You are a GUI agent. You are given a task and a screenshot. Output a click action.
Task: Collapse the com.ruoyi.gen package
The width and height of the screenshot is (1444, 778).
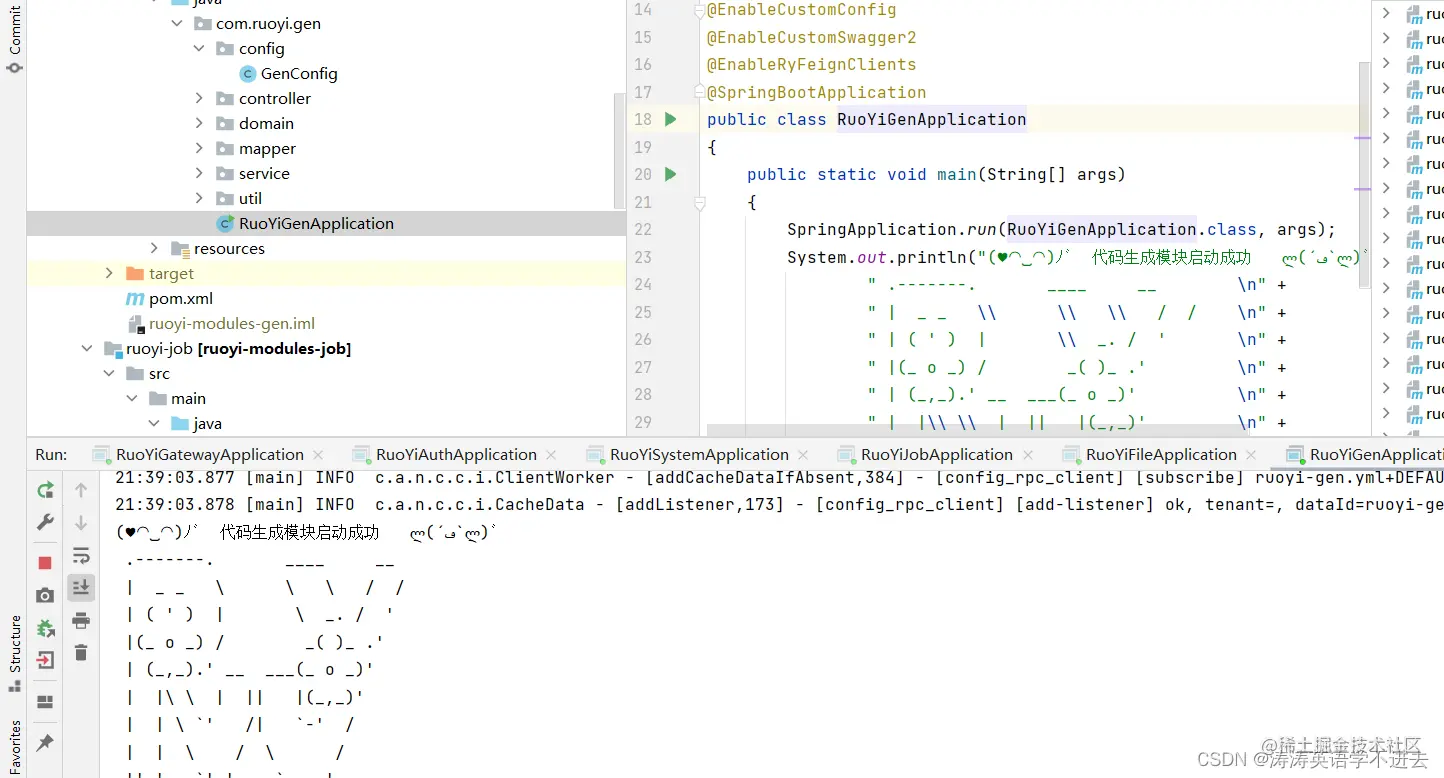[x=177, y=23]
